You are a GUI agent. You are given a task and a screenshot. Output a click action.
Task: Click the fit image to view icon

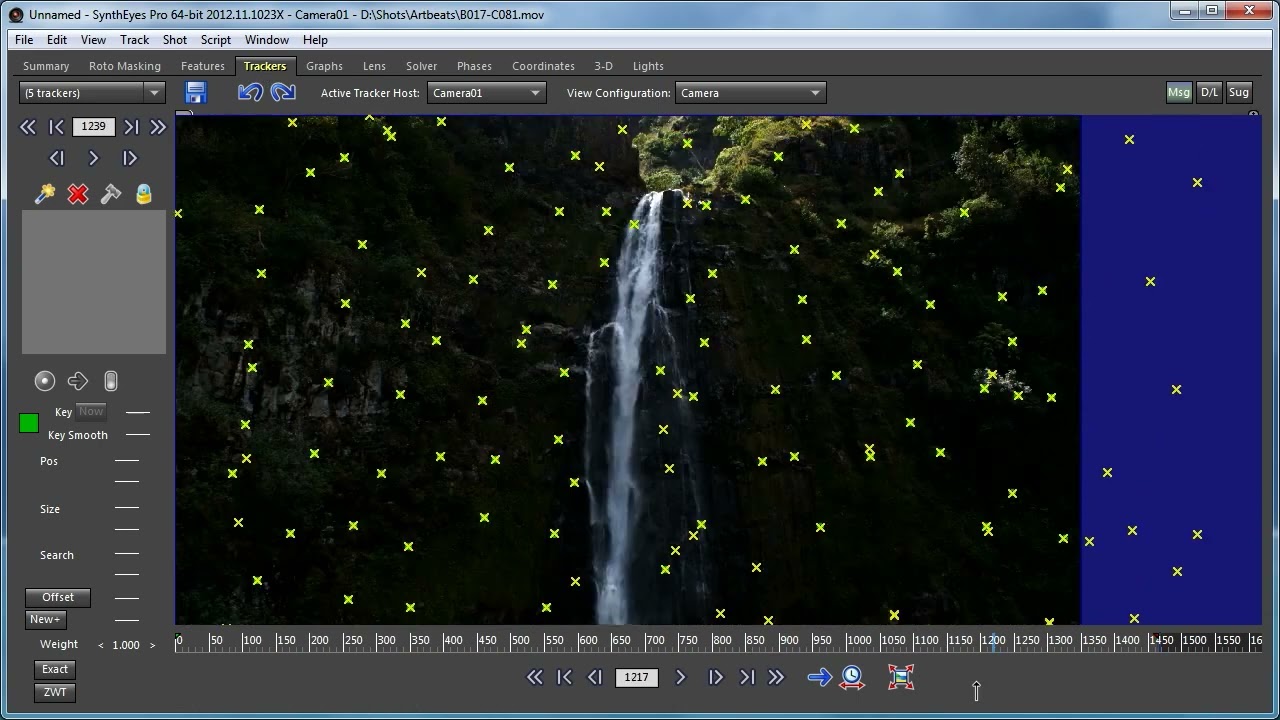[901, 677]
